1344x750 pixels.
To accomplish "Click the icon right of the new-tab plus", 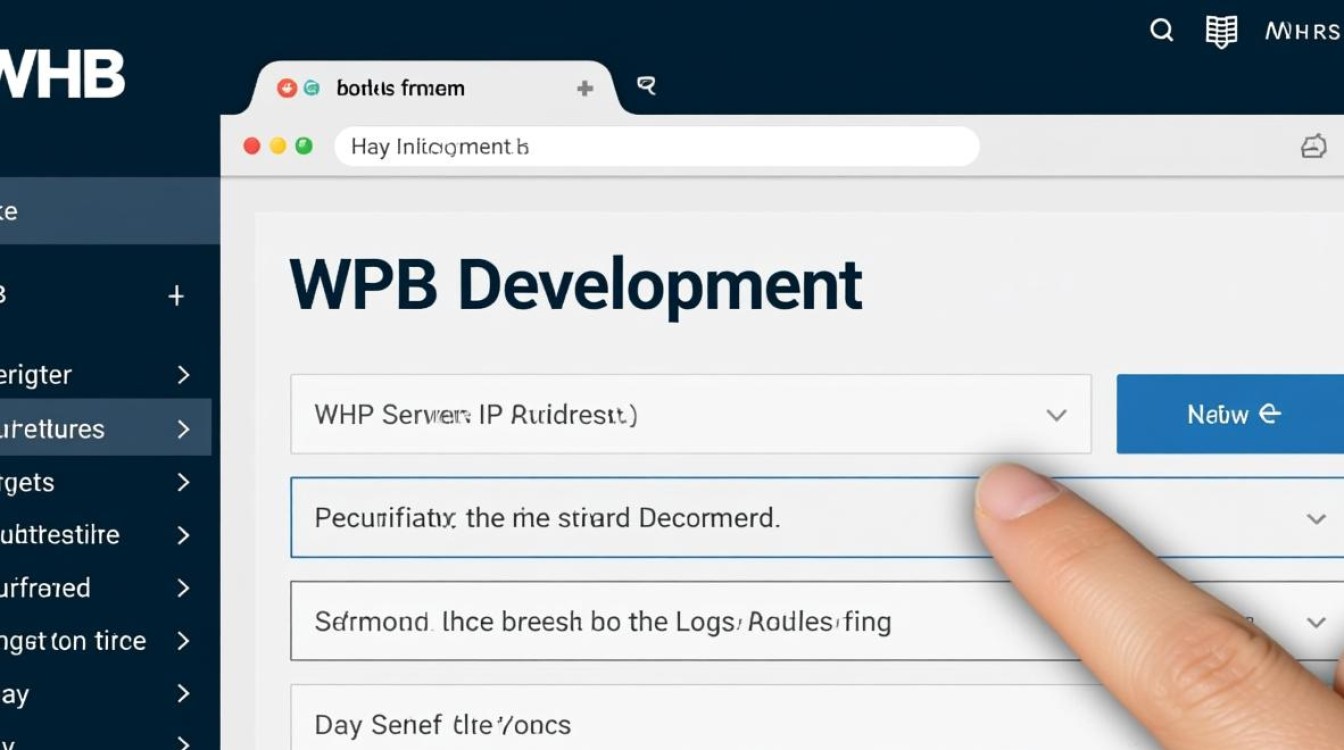I will point(646,86).
